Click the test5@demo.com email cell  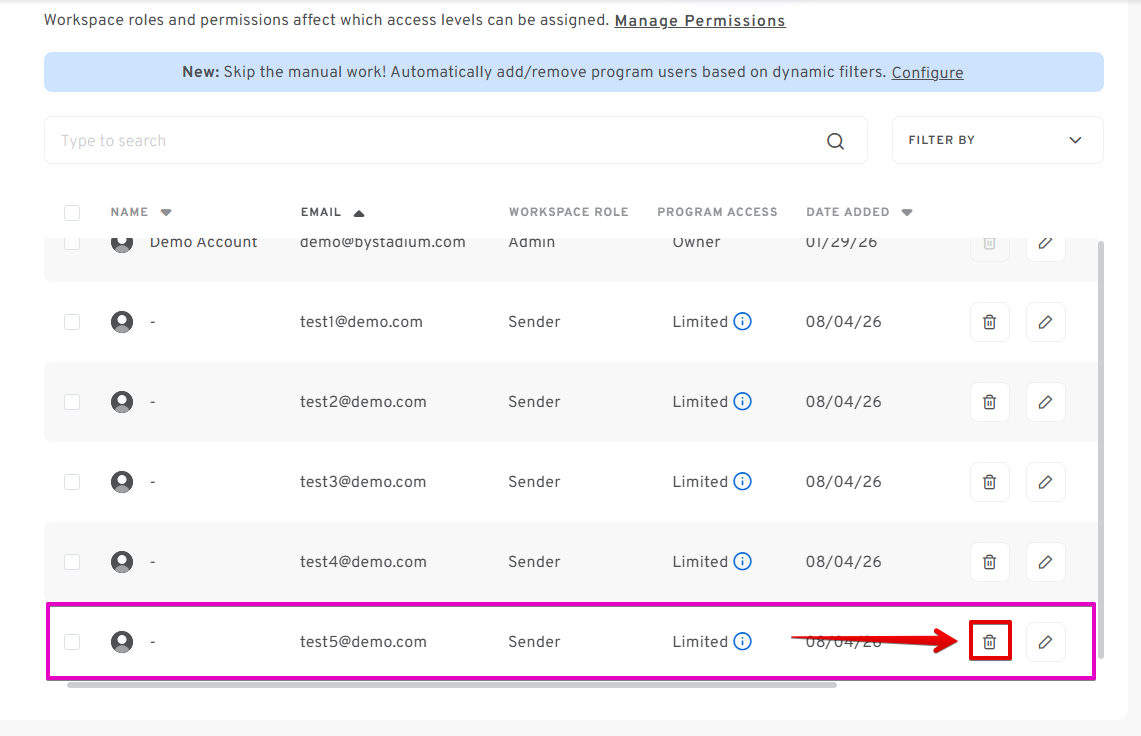pyautogui.click(x=363, y=642)
